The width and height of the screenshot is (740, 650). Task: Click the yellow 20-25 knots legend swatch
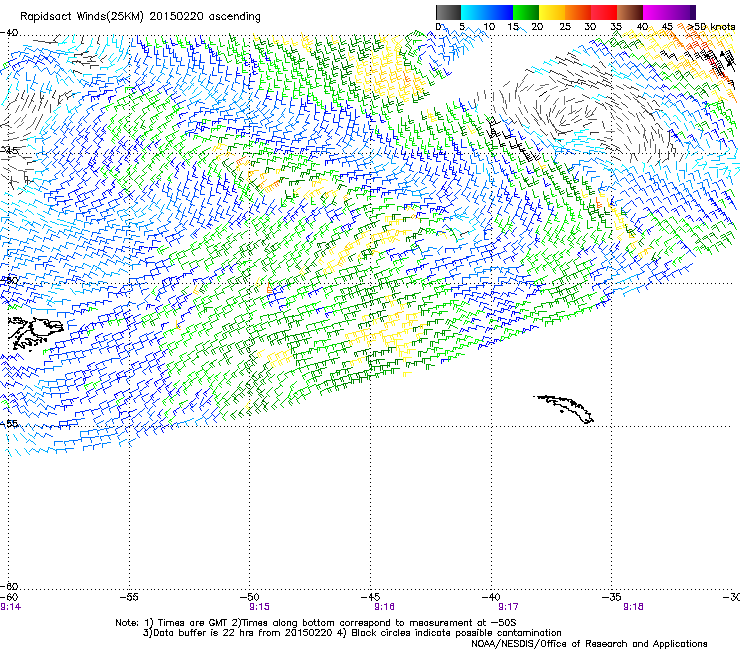[552, 12]
